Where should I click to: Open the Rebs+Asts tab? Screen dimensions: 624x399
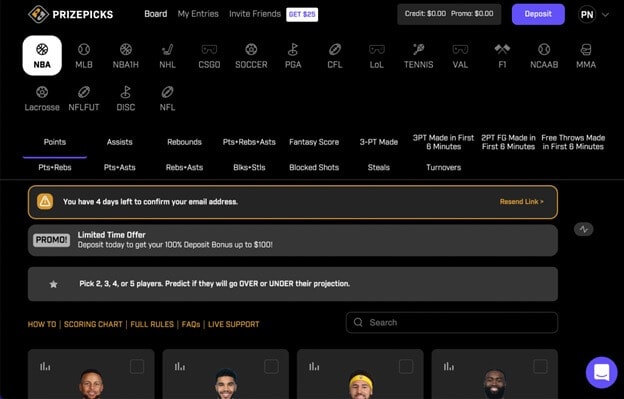coord(184,167)
